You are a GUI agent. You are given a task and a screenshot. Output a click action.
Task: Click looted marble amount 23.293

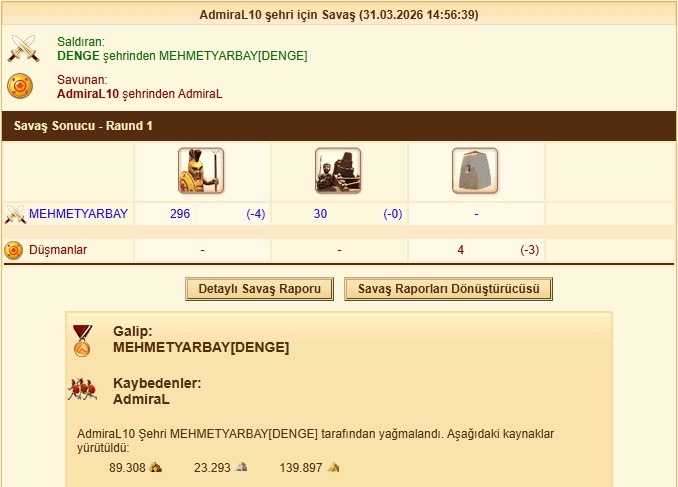[212, 468]
